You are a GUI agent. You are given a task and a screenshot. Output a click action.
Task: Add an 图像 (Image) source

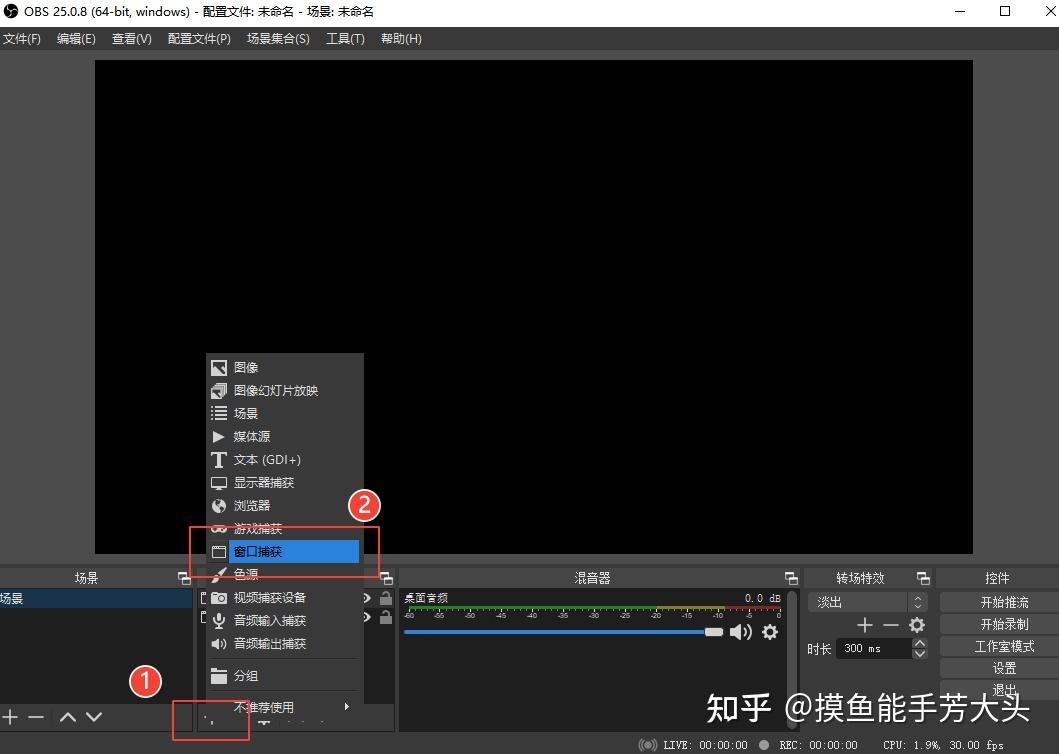coord(284,368)
